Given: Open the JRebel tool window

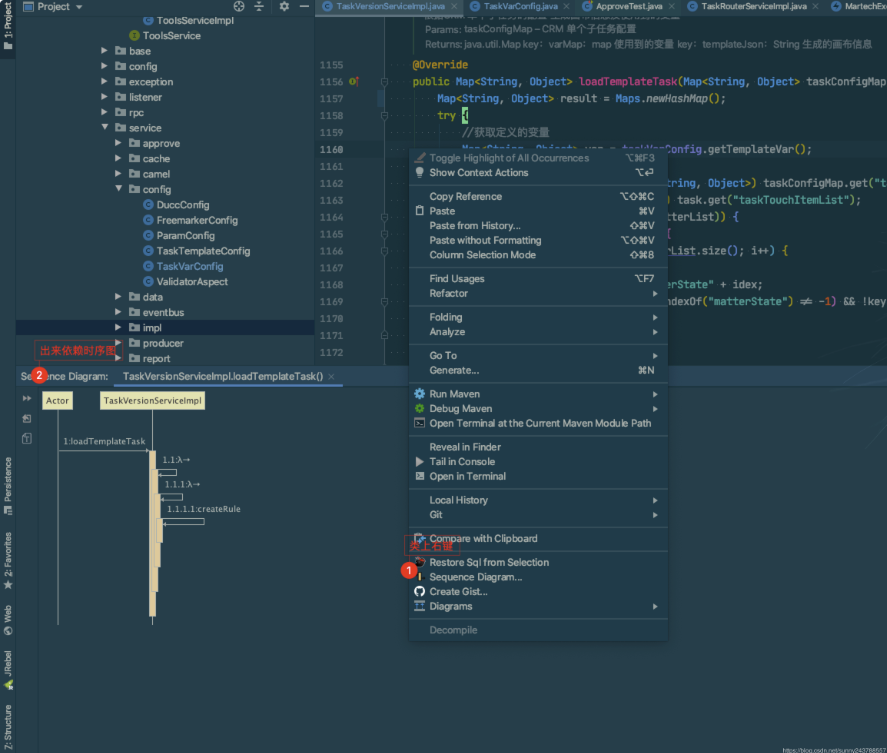Looking at the screenshot, I should pos(8,670).
